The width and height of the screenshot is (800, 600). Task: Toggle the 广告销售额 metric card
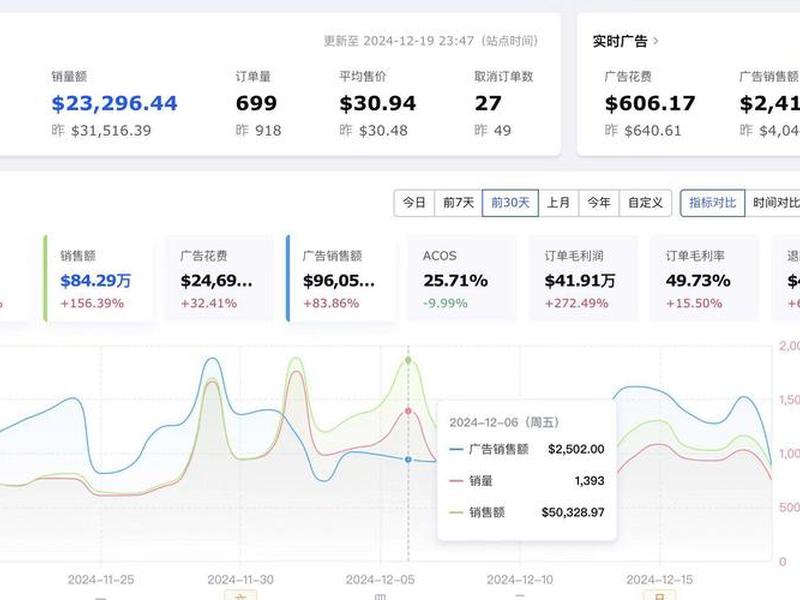click(340, 279)
